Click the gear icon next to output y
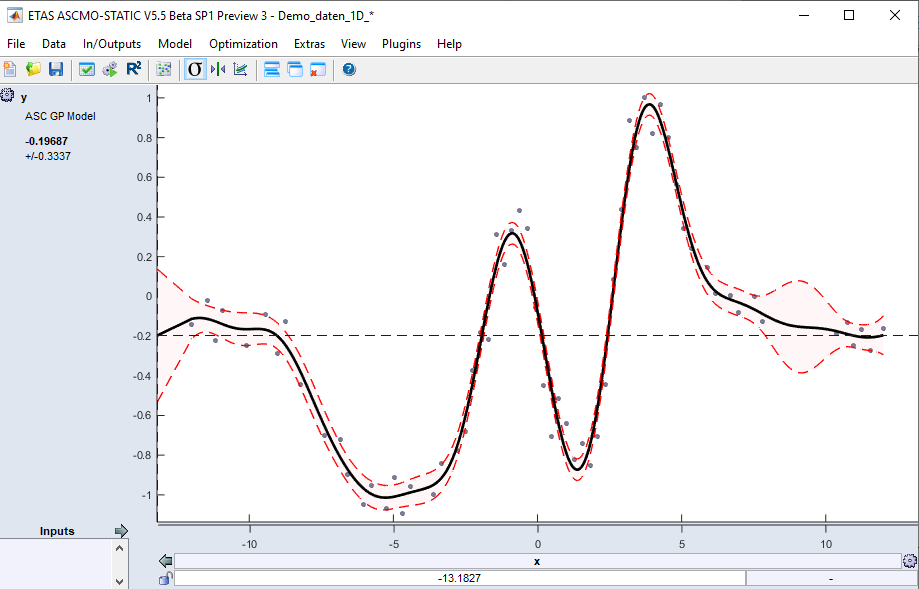 [x=7, y=95]
